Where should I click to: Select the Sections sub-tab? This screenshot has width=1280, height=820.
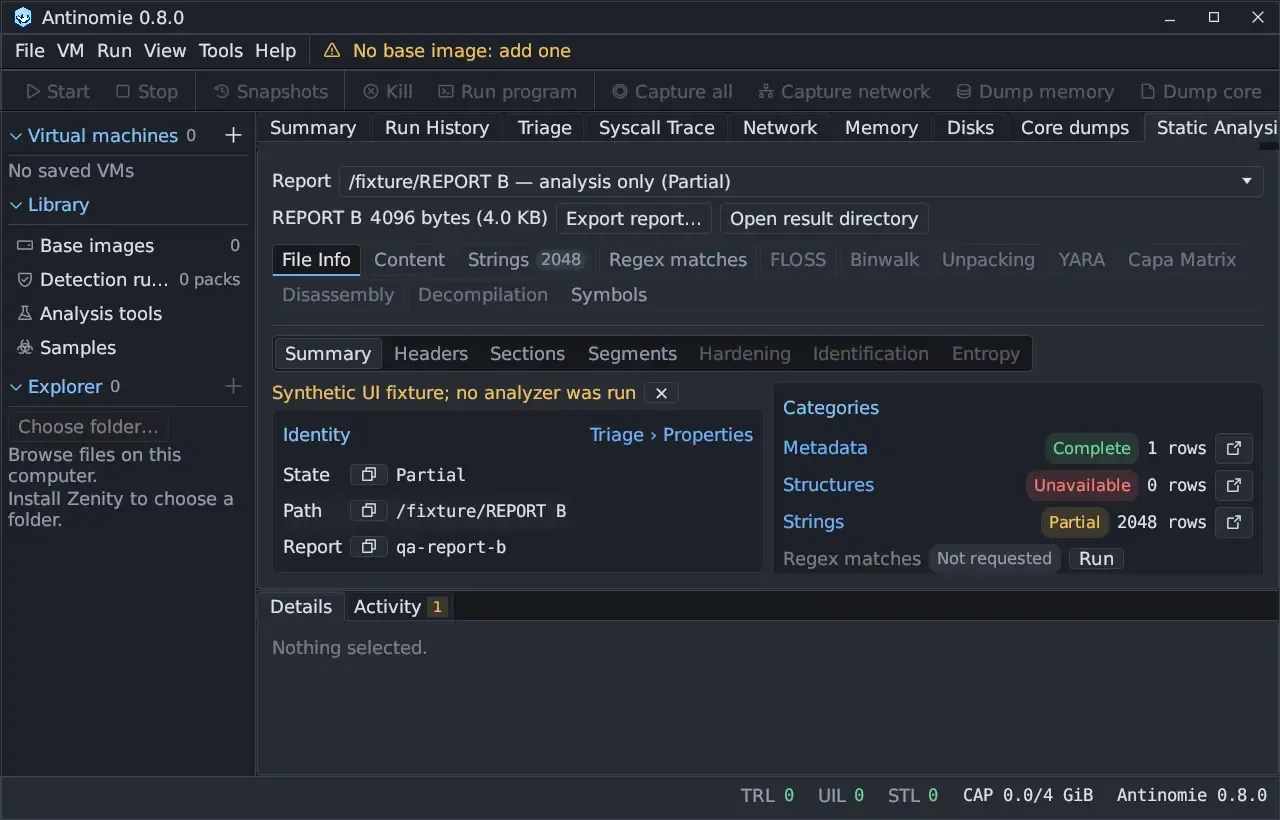pos(527,354)
